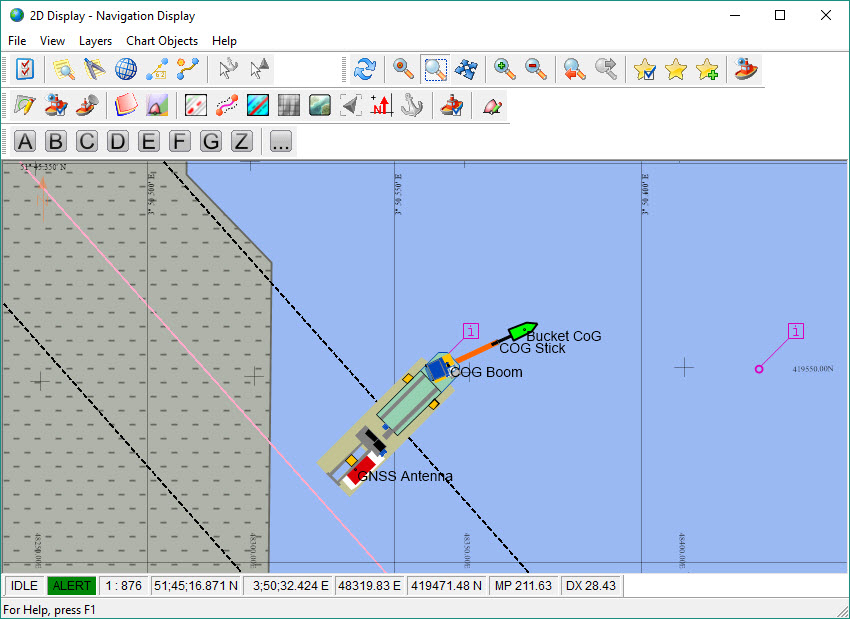Click the green Bucket CoG marker on map
Image resolution: width=850 pixels, height=619 pixels.
(521, 331)
